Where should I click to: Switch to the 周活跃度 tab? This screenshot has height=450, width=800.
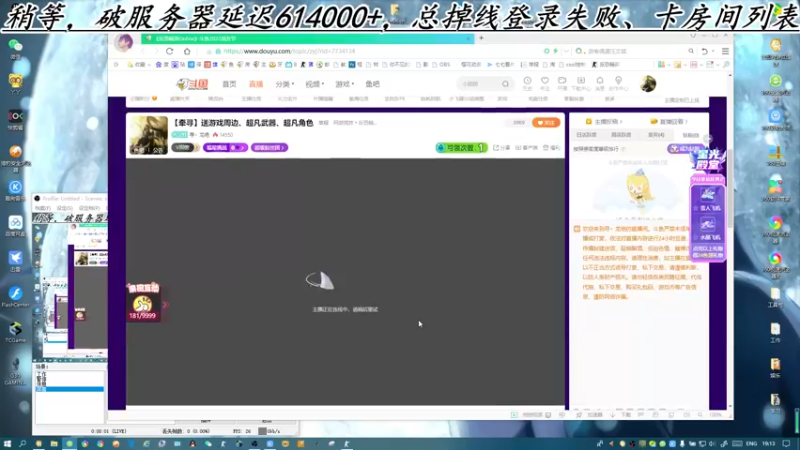click(621, 135)
